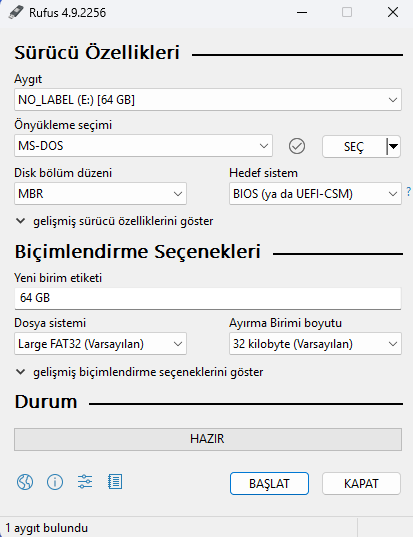Click the HAZIR progress bar

[x=208, y=439]
